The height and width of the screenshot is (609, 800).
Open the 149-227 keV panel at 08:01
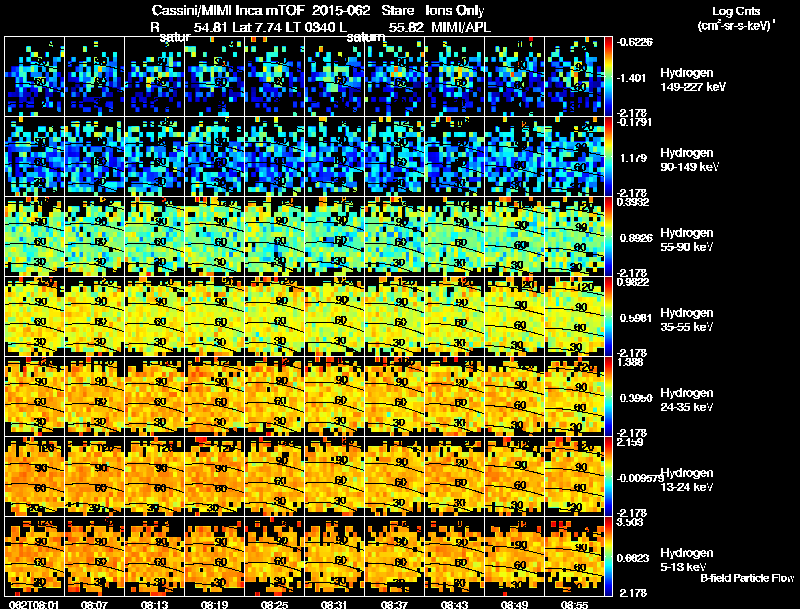pyautogui.click(x=34, y=77)
